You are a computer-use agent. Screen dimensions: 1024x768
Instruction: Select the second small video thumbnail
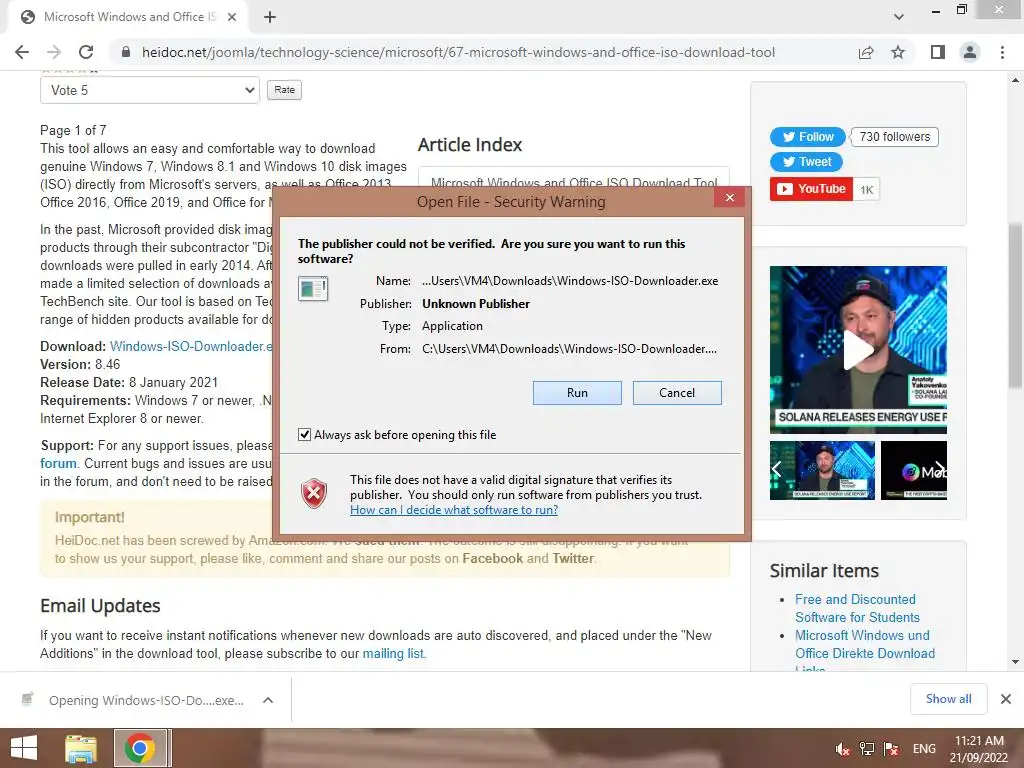pos(914,470)
